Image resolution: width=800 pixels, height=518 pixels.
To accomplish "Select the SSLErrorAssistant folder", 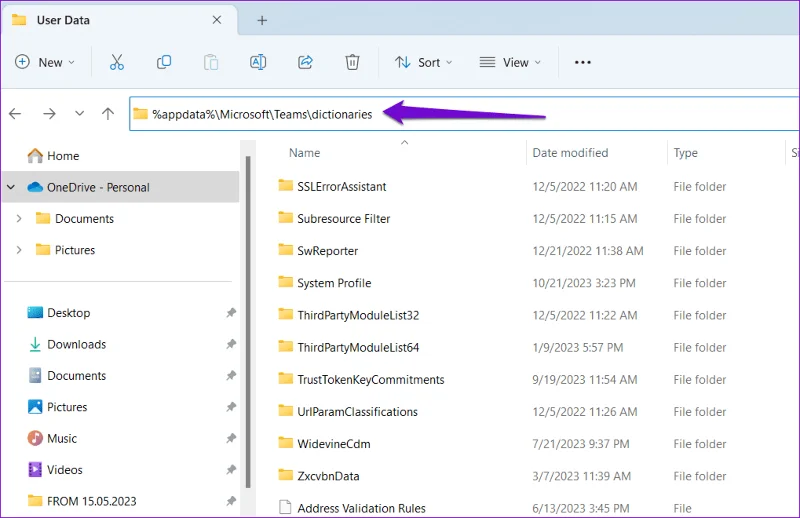I will tap(341, 187).
